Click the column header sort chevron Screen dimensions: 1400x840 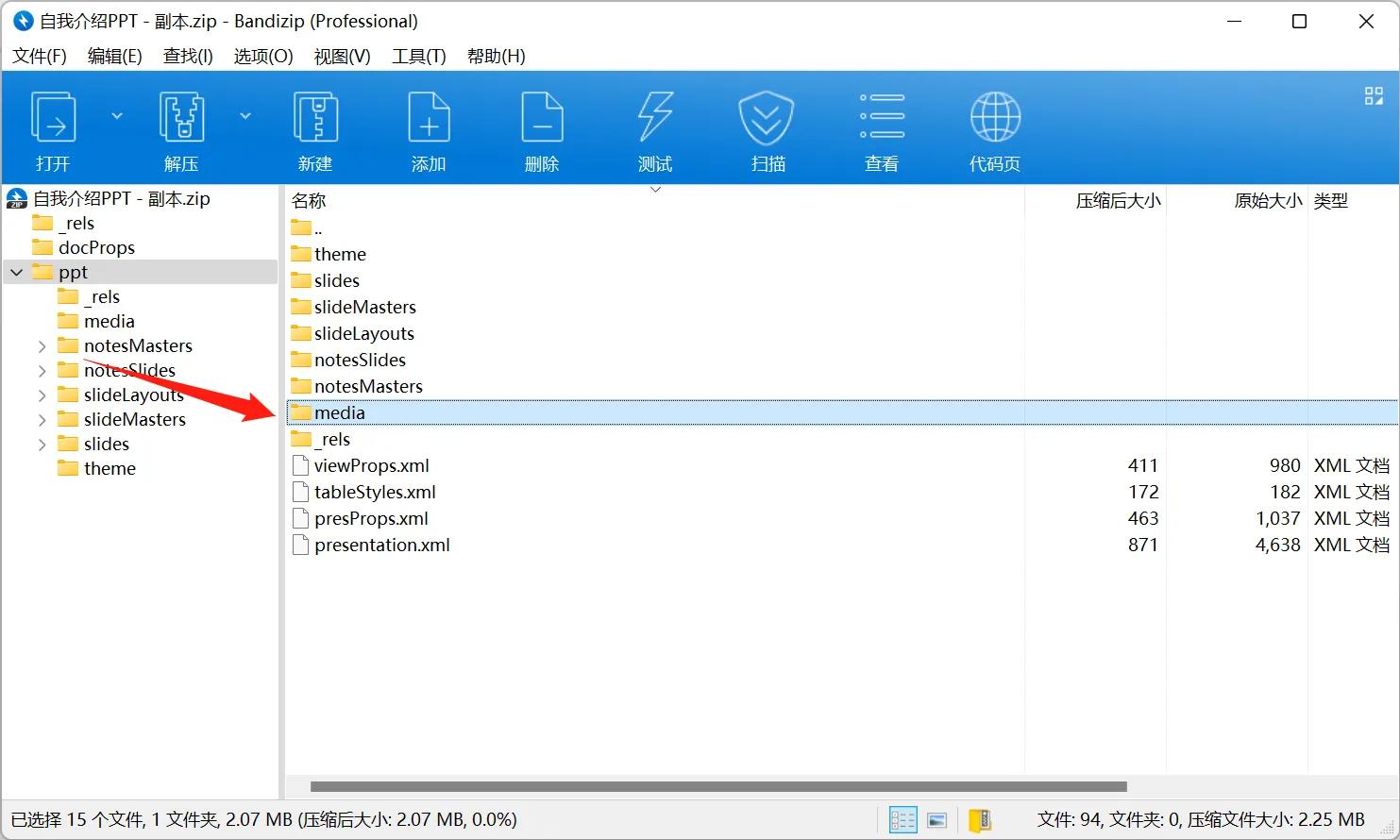tap(655, 190)
